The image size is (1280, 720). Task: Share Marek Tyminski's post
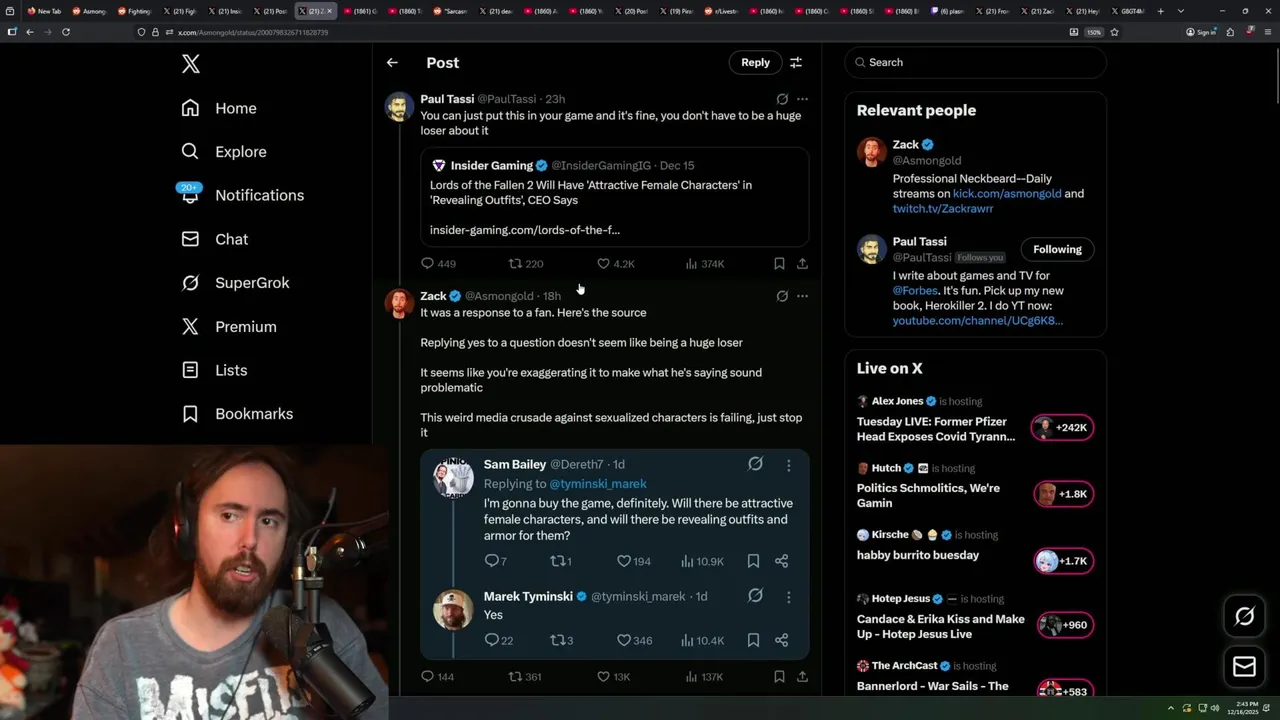pos(782,640)
